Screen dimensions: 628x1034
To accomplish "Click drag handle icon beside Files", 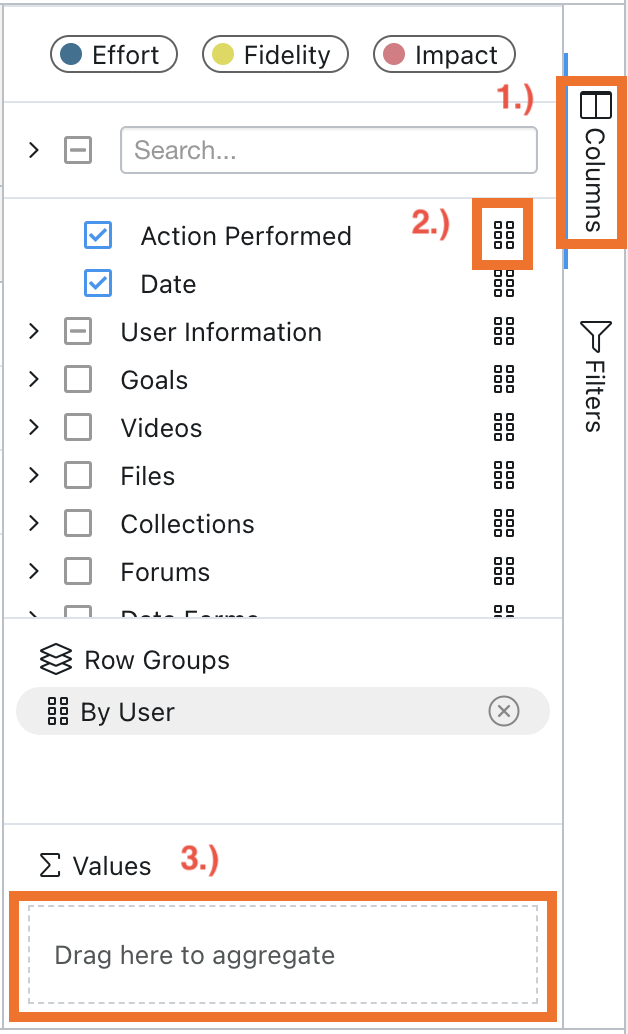I will tap(504, 476).
